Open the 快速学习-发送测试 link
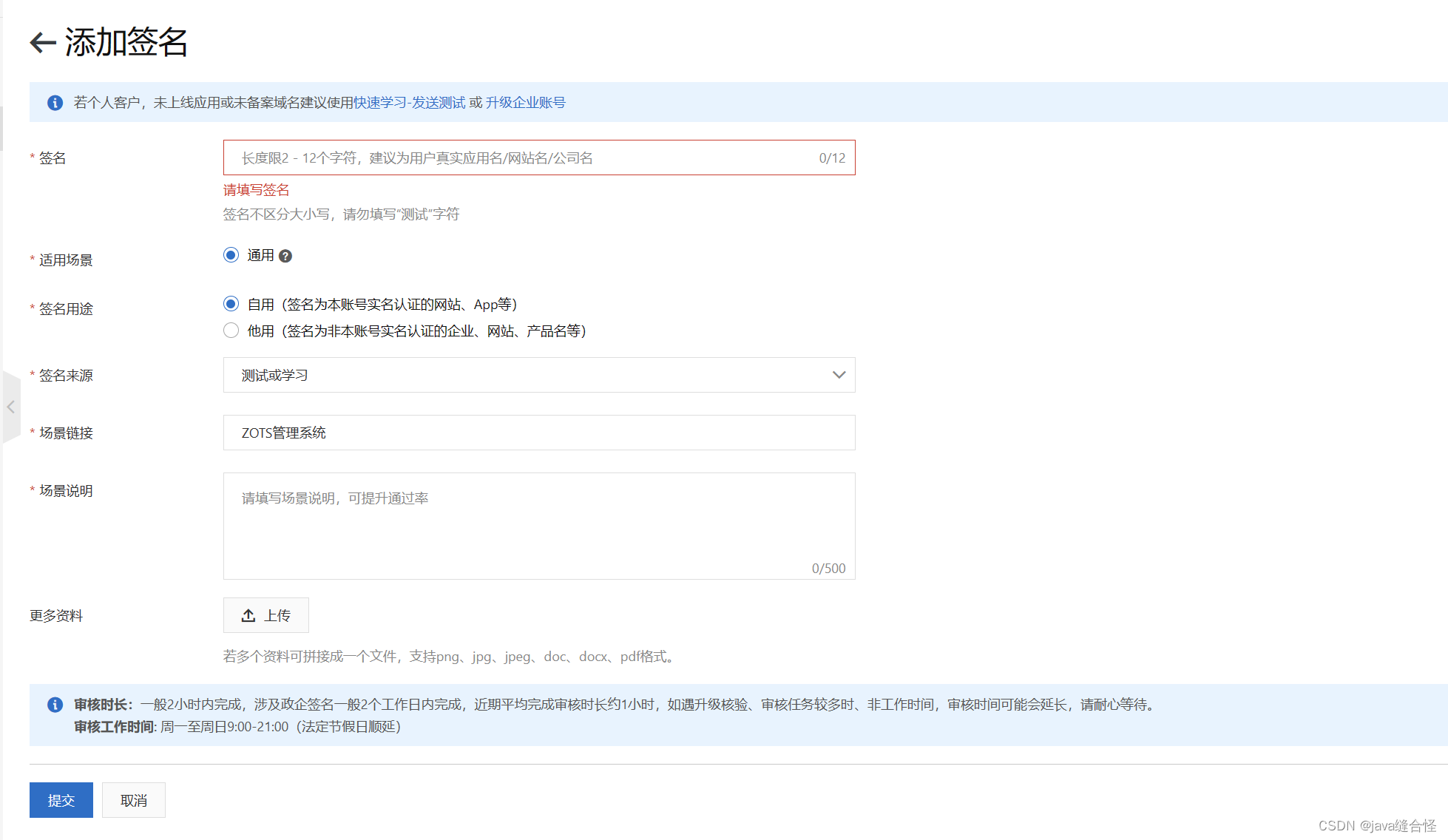 tap(409, 103)
